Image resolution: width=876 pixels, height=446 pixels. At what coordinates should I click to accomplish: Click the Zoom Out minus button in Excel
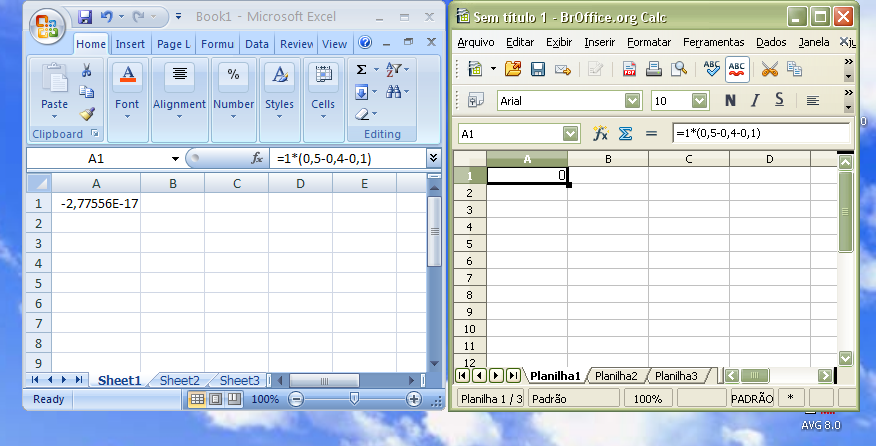(x=296, y=399)
